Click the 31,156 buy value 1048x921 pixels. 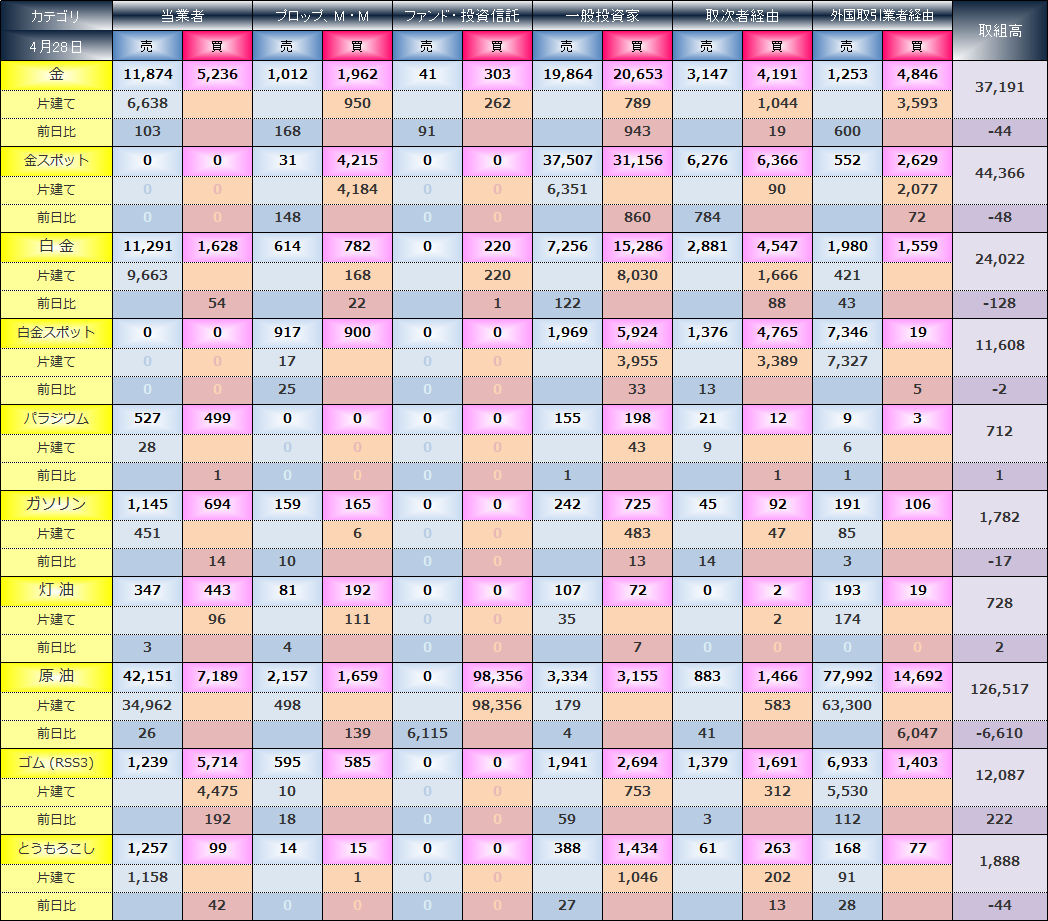(637, 161)
